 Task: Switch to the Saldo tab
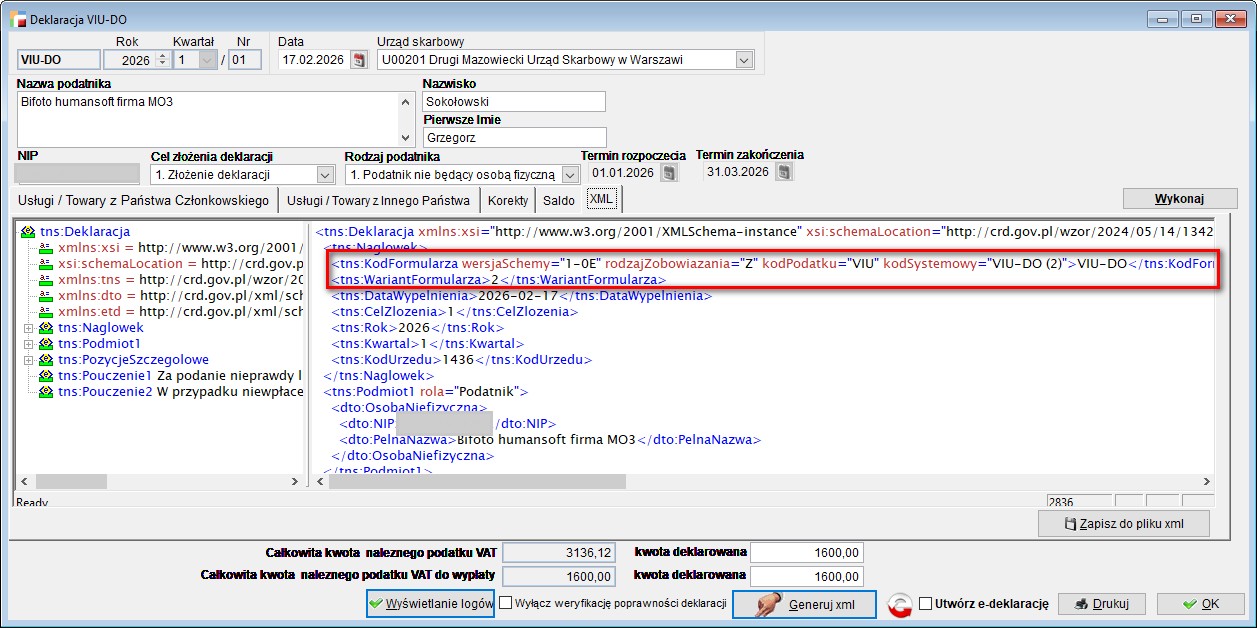coord(559,201)
